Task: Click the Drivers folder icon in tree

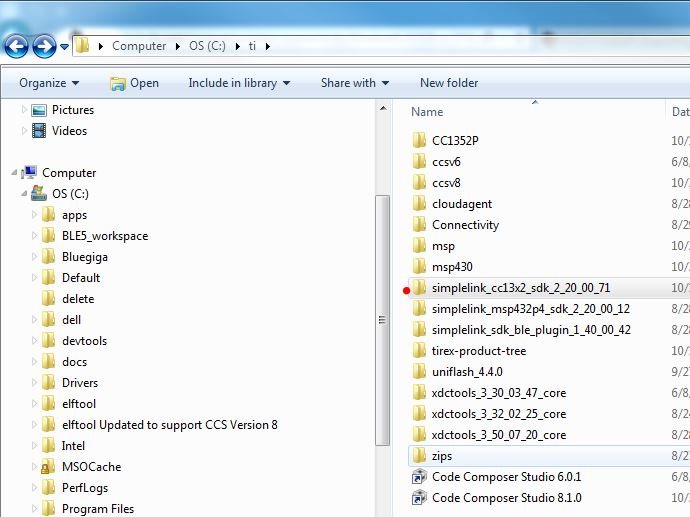Action: 48,383
